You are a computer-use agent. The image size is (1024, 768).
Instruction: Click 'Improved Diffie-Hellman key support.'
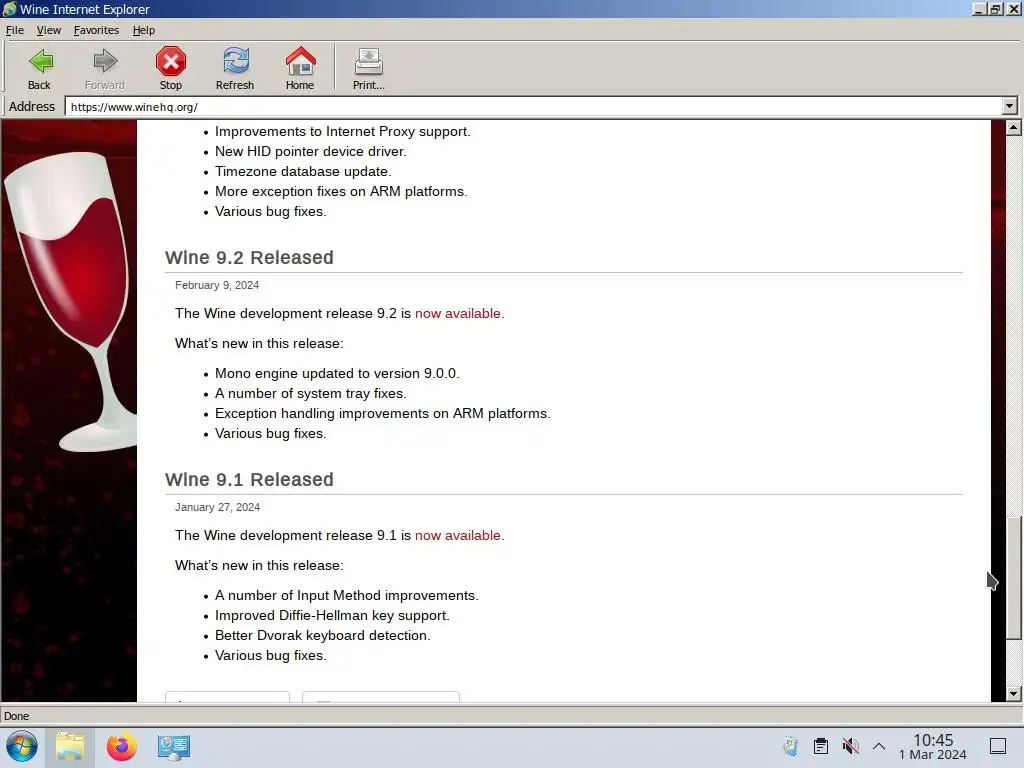332,616
